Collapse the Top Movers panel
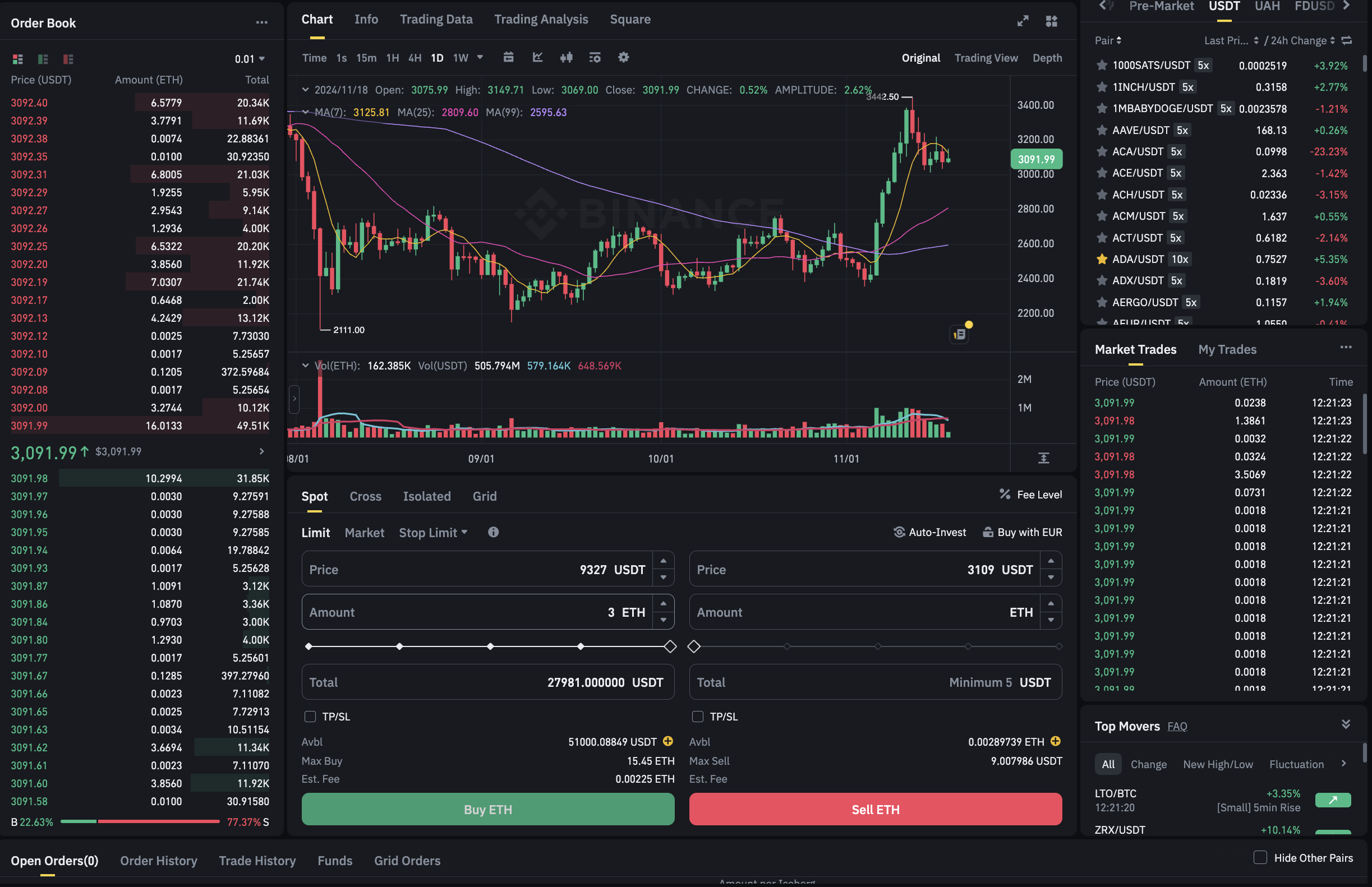Viewport: 1372px width, 887px height. [x=1346, y=724]
